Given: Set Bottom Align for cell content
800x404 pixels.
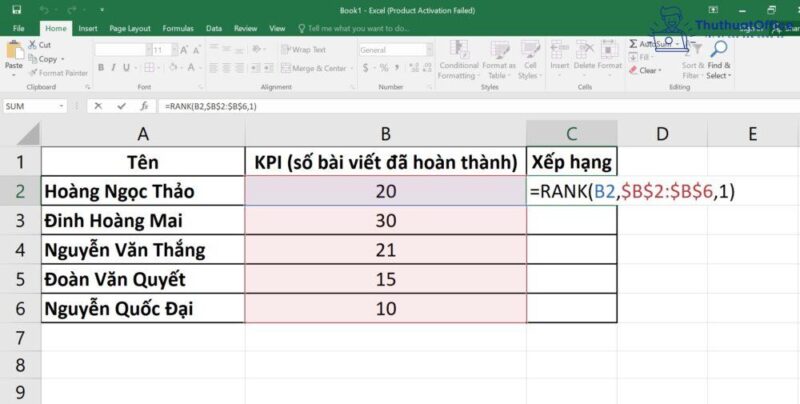Looking at the screenshot, I should click(x=239, y=49).
